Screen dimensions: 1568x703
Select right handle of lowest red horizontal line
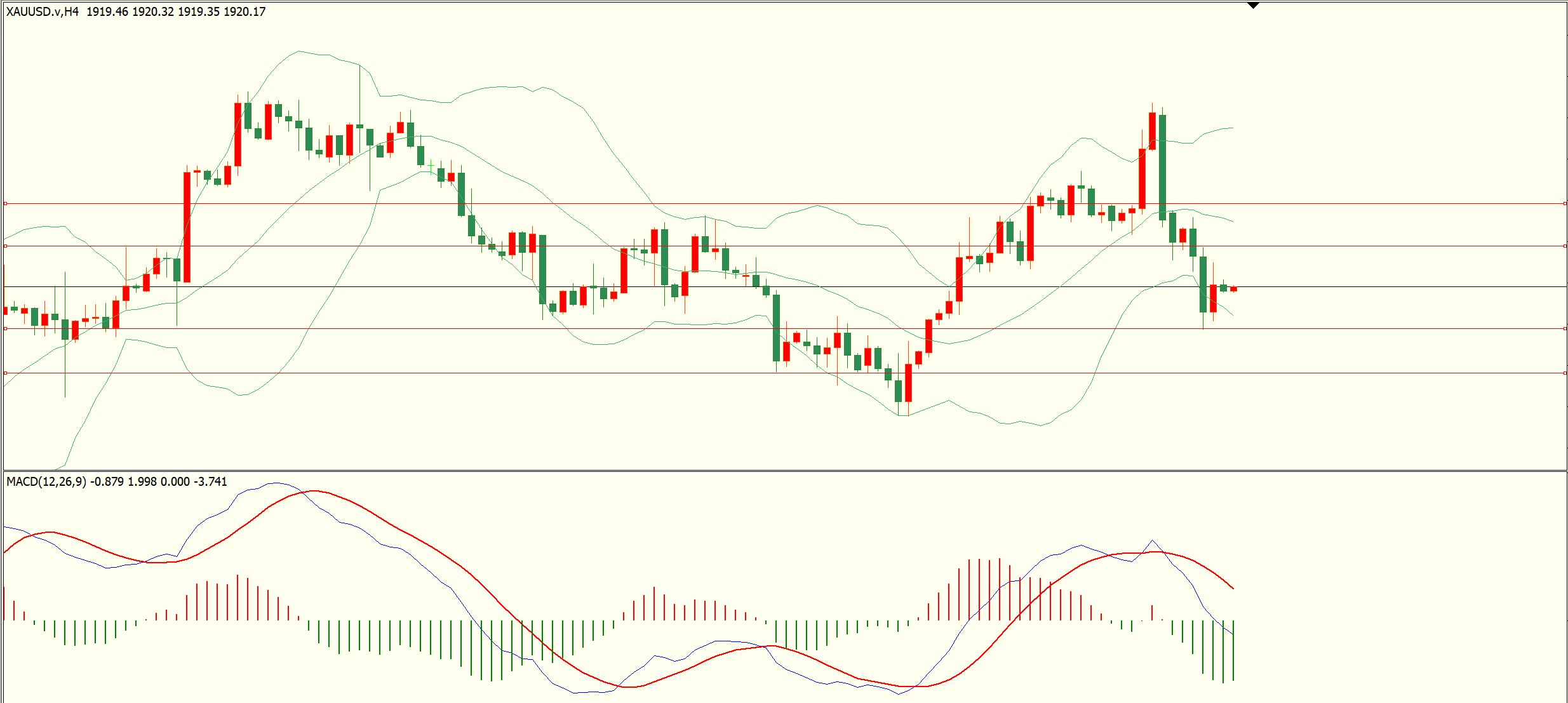click(x=1565, y=373)
